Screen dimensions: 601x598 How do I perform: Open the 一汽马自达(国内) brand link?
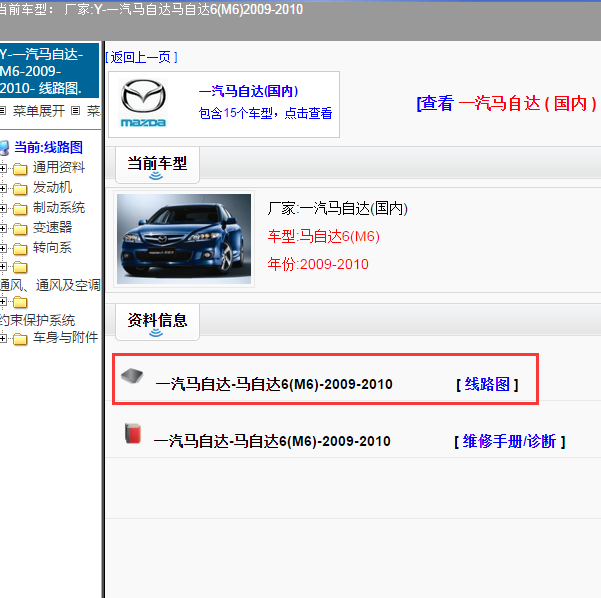click(248, 91)
